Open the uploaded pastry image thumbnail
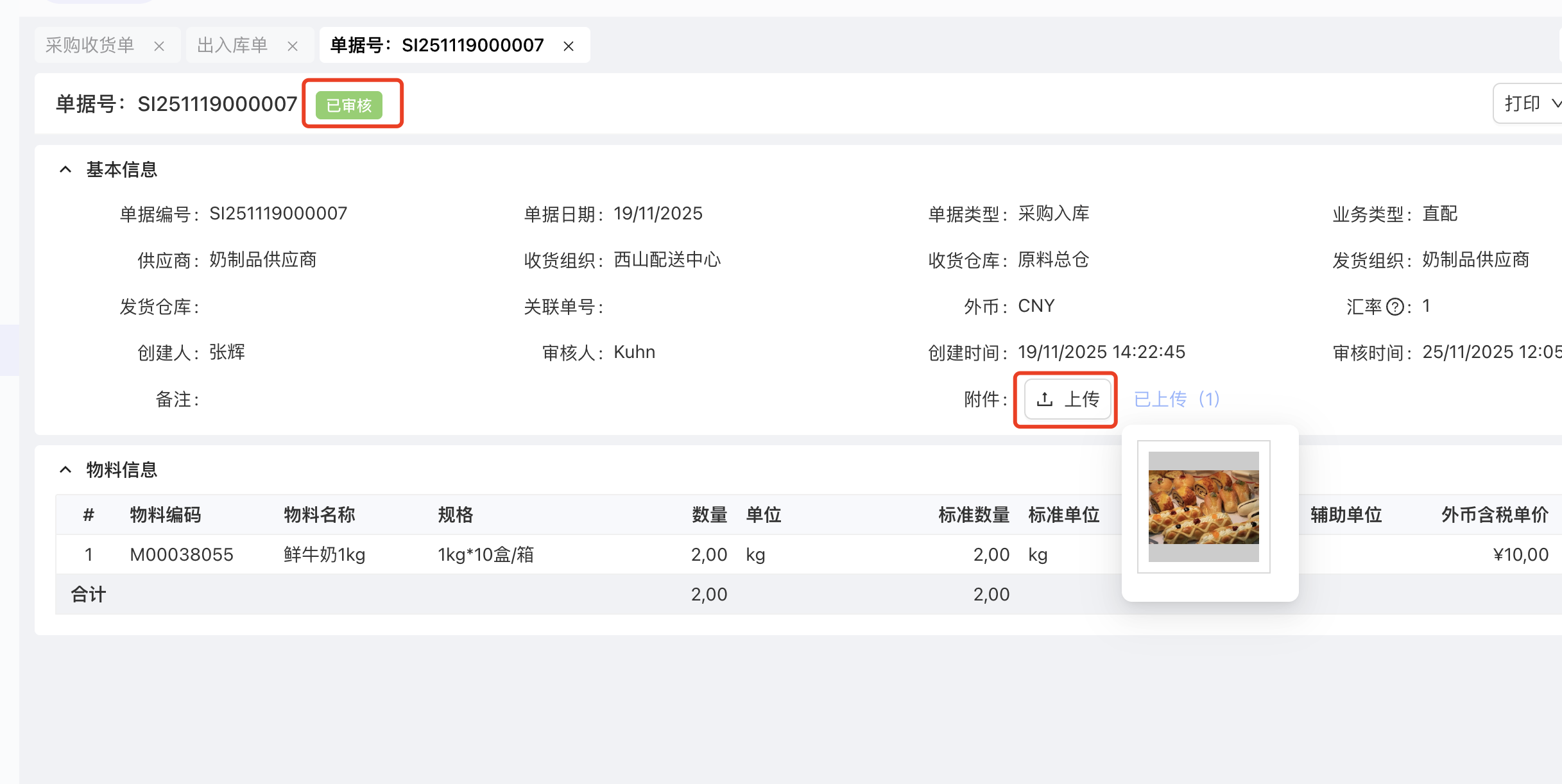 (x=1203, y=506)
